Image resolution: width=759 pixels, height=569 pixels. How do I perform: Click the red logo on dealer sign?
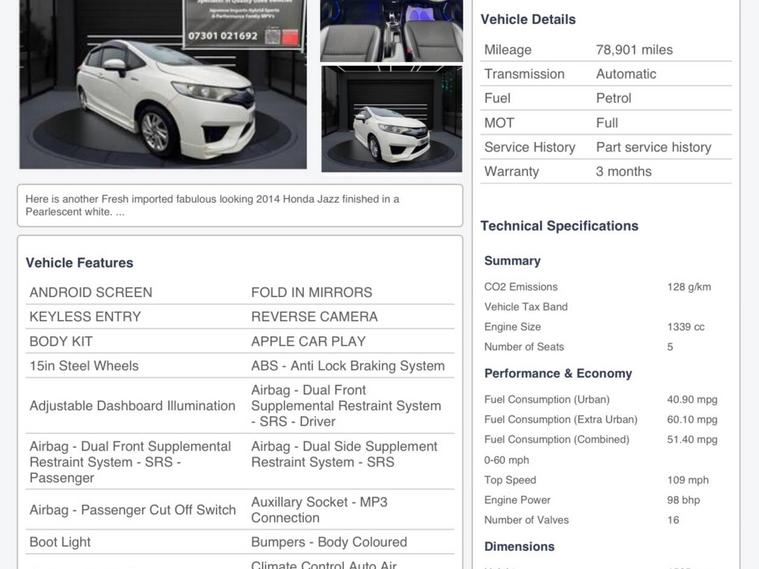(x=290, y=37)
